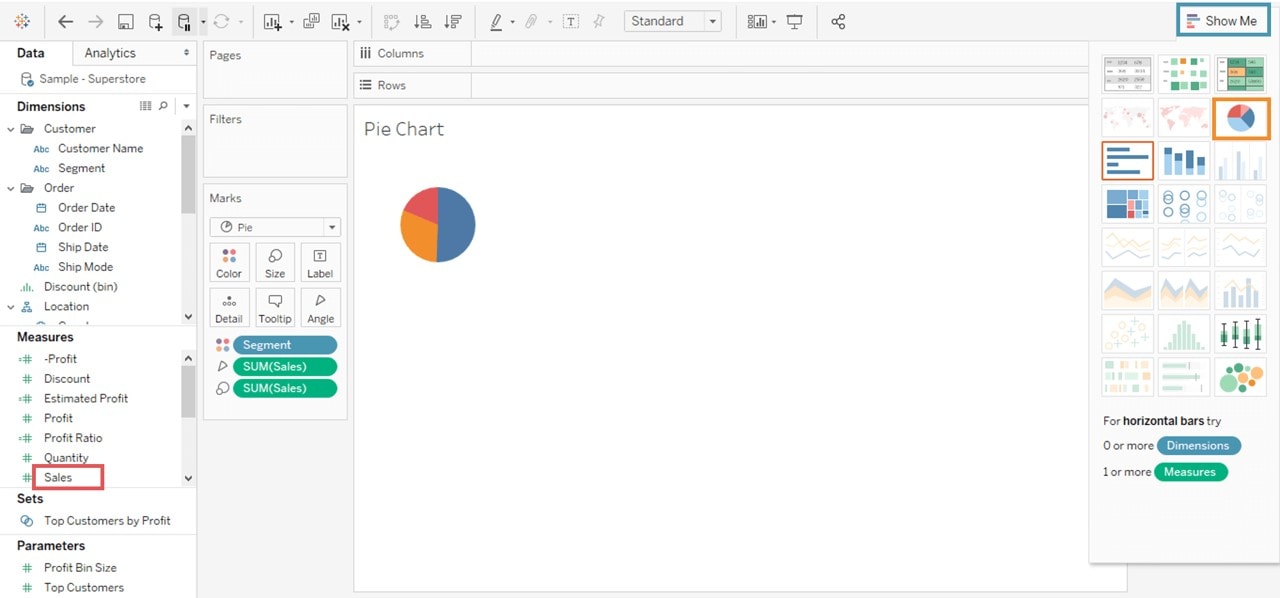The image size is (1280, 598).
Task: Click the share workbook icon
Action: pyautogui.click(x=838, y=21)
